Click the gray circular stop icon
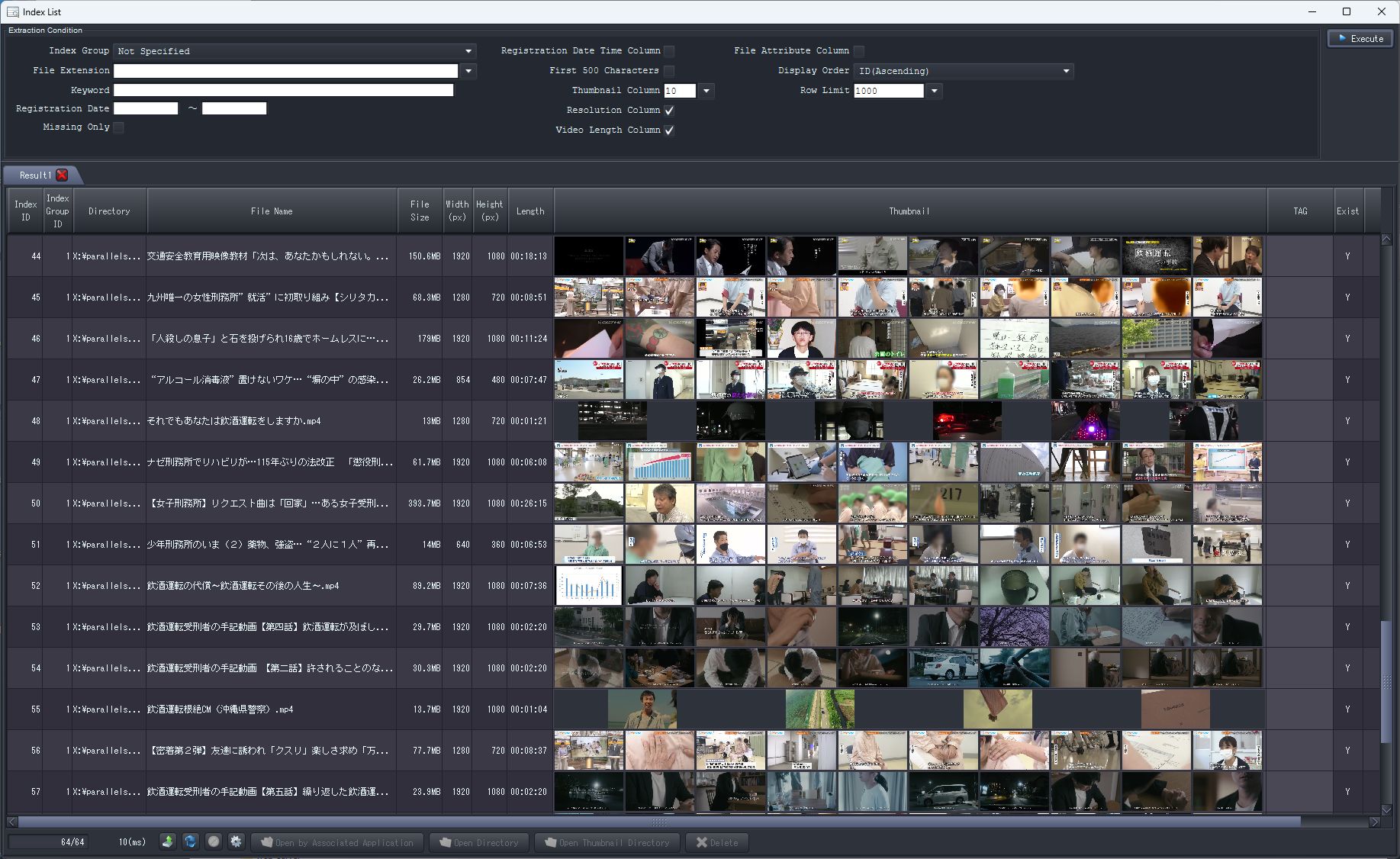The image size is (1400, 859). pyautogui.click(x=214, y=841)
